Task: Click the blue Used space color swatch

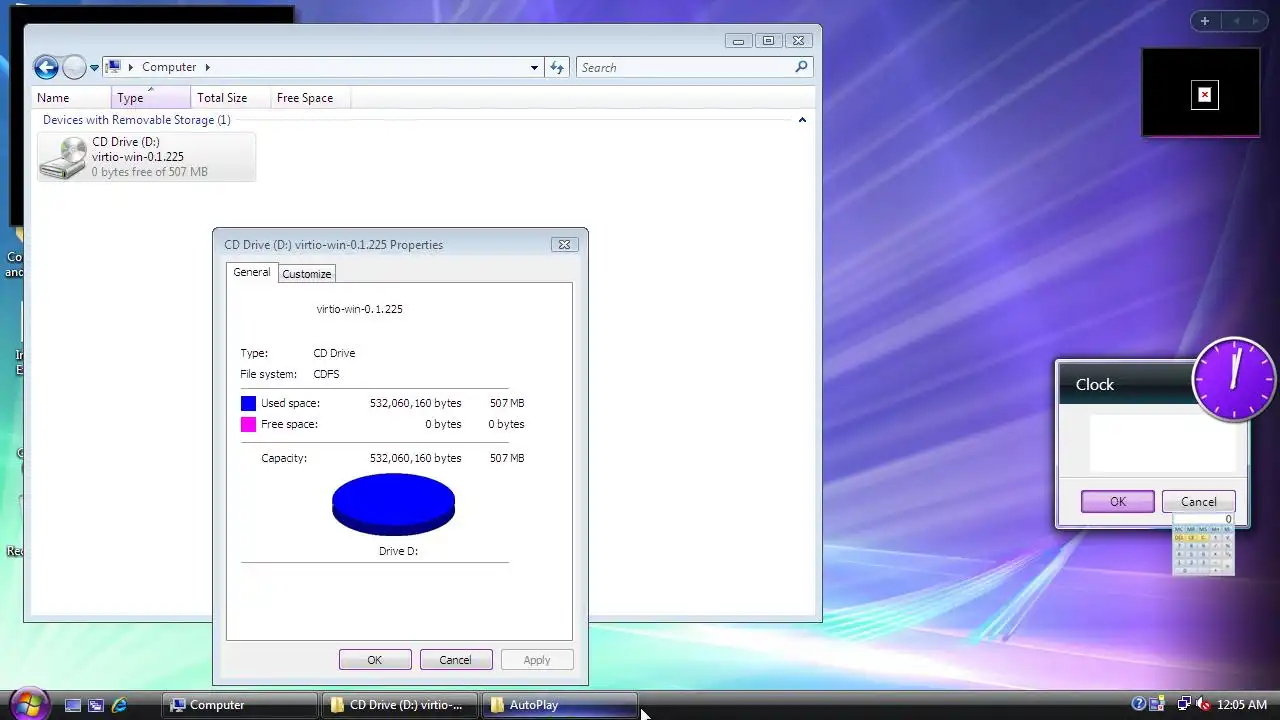Action: (x=248, y=403)
